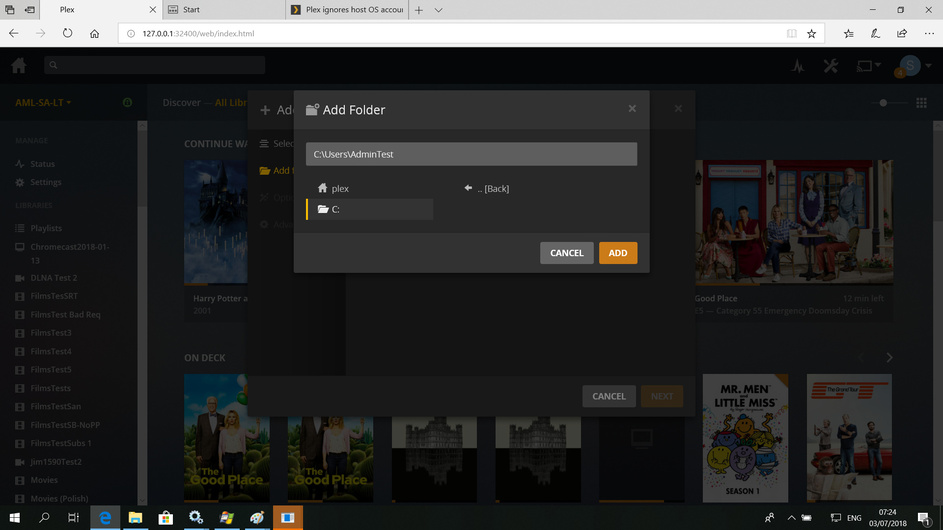Viewport: 943px width, 530px height.
Task: Open Mr. Men Little Miss poster
Action: [x=745, y=438]
